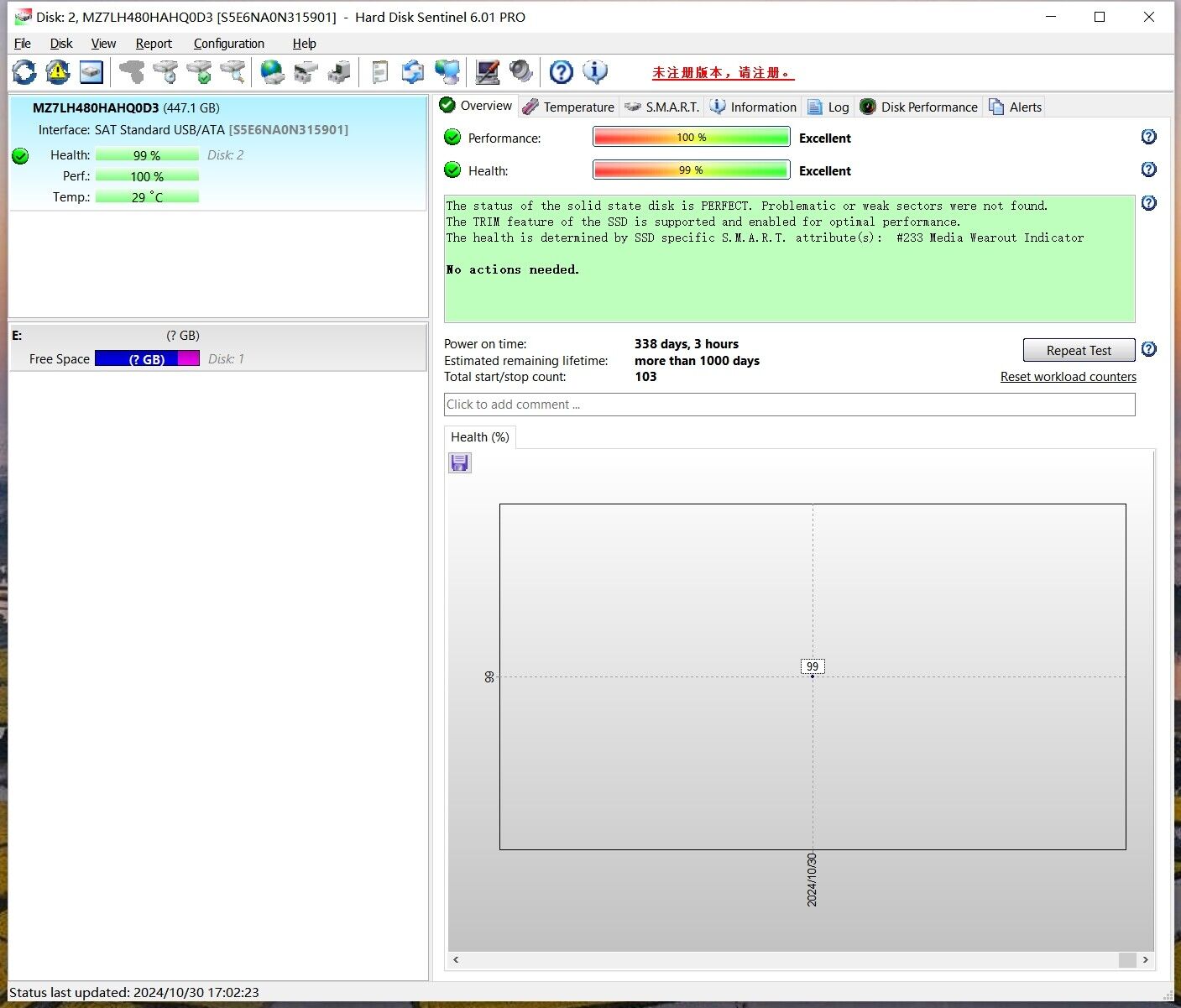The width and height of the screenshot is (1181, 1008).
Task: Open the Configuration menu
Action: (229, 44)
